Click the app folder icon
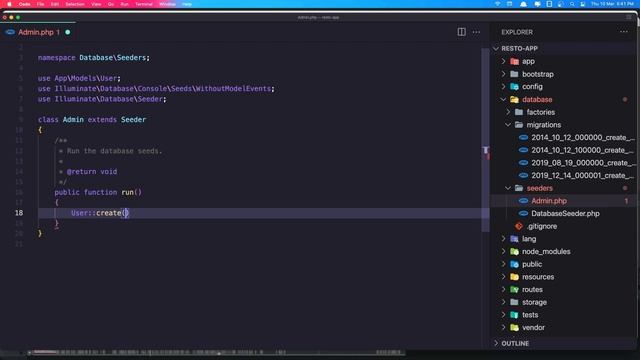Image resolution: width=640 pixels, height=360 pixels. 514,61
